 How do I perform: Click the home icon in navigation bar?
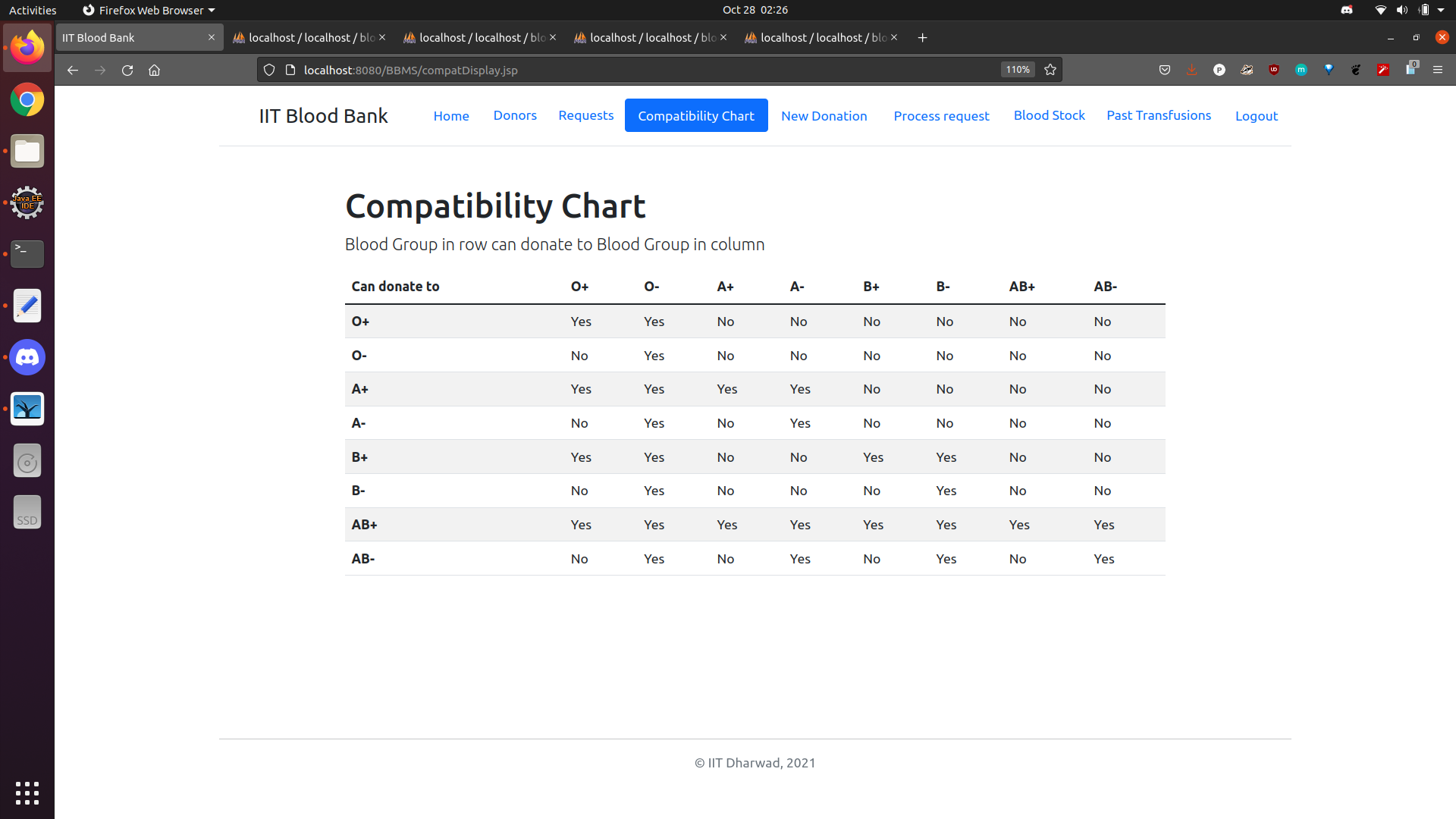156,70
